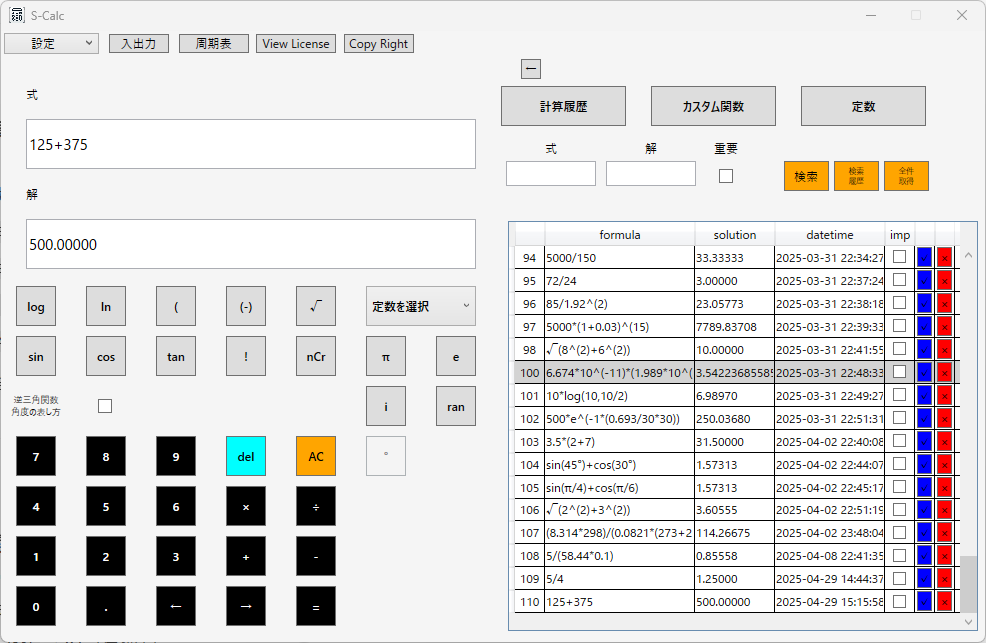
Task: Move cursor left with ← key
Action: coord(175,607)
